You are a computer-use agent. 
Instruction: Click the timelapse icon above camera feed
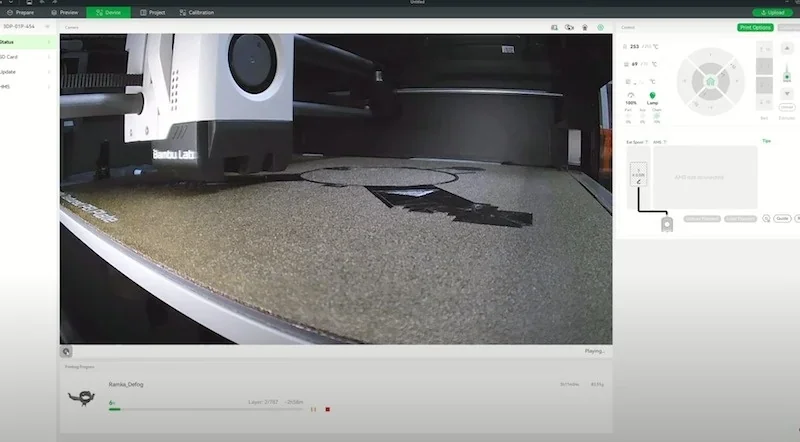[585, 27]
